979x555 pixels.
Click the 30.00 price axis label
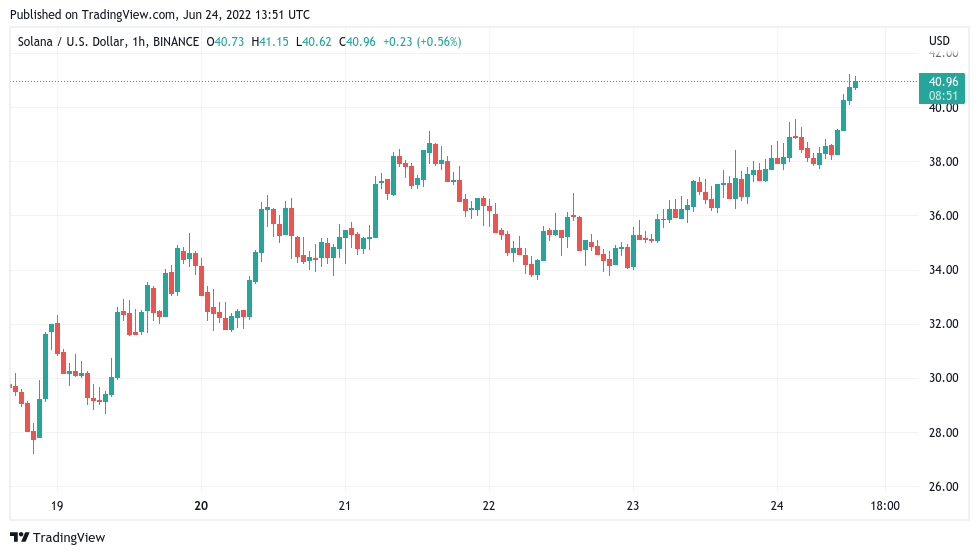(943, 378)
